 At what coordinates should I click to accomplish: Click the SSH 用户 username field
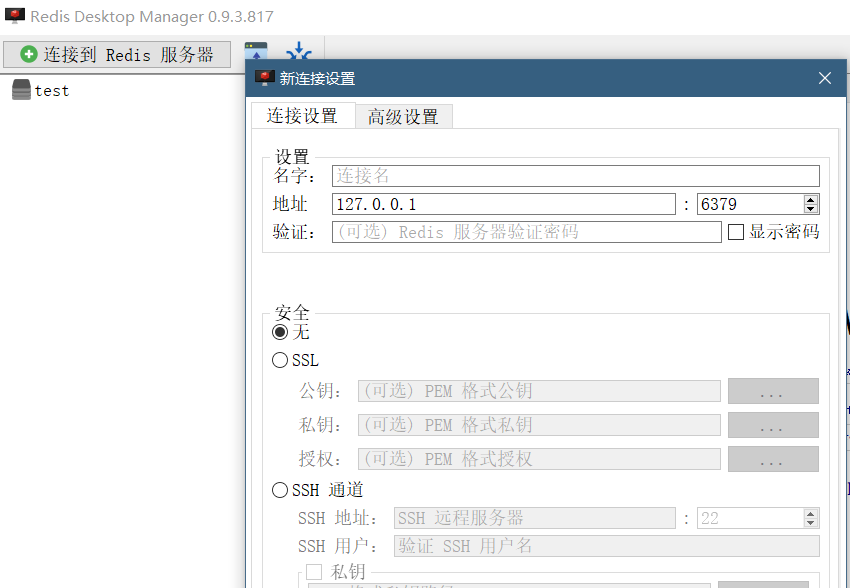click(607, 546)
